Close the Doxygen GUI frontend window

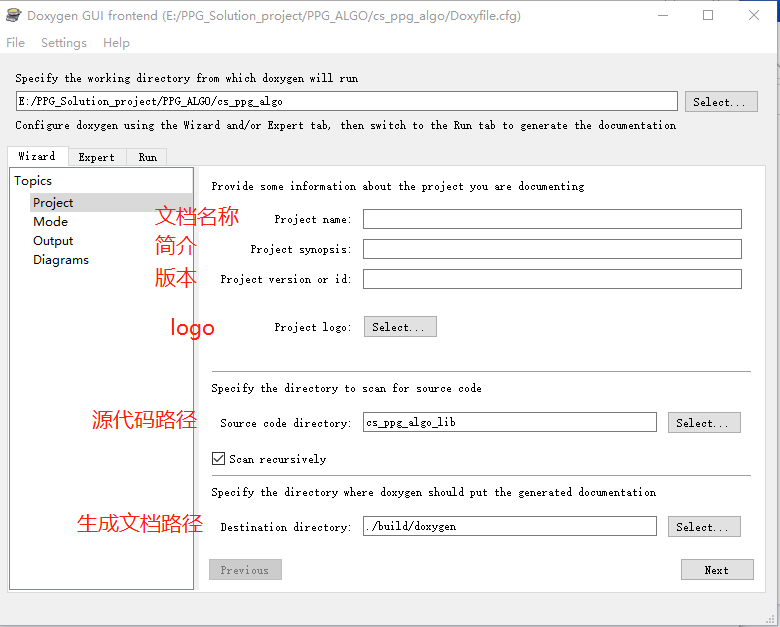coord(754,15)
